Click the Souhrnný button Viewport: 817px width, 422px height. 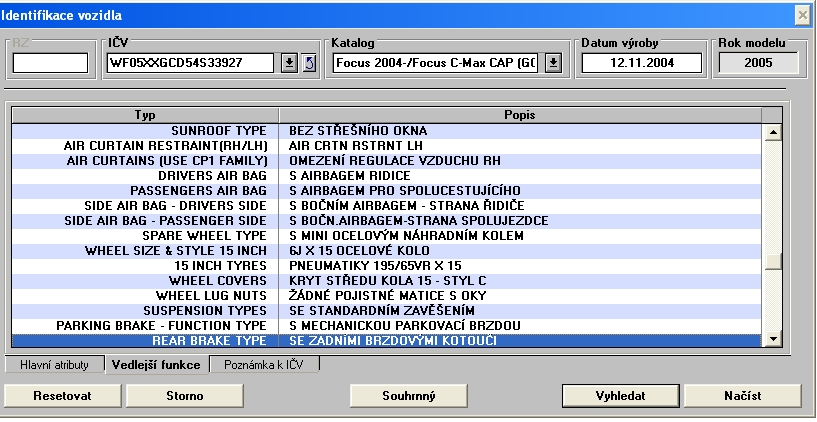click(407, 395)
